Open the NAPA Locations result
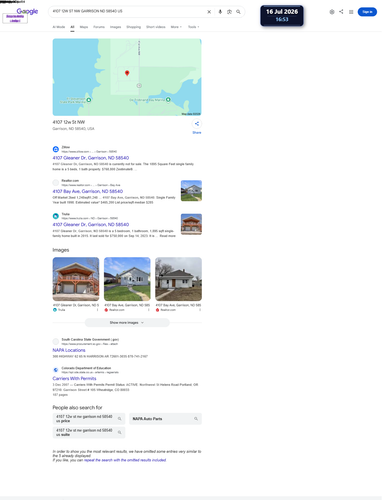 pos(69,350)
